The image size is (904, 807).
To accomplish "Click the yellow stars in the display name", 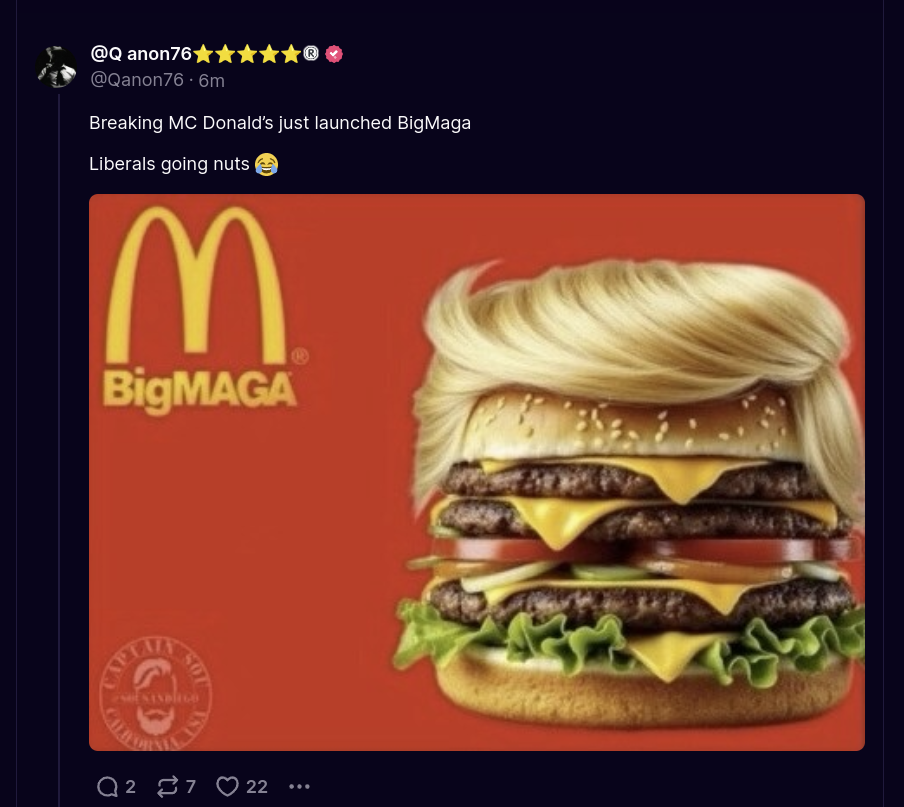I will [x=247, y=54].
